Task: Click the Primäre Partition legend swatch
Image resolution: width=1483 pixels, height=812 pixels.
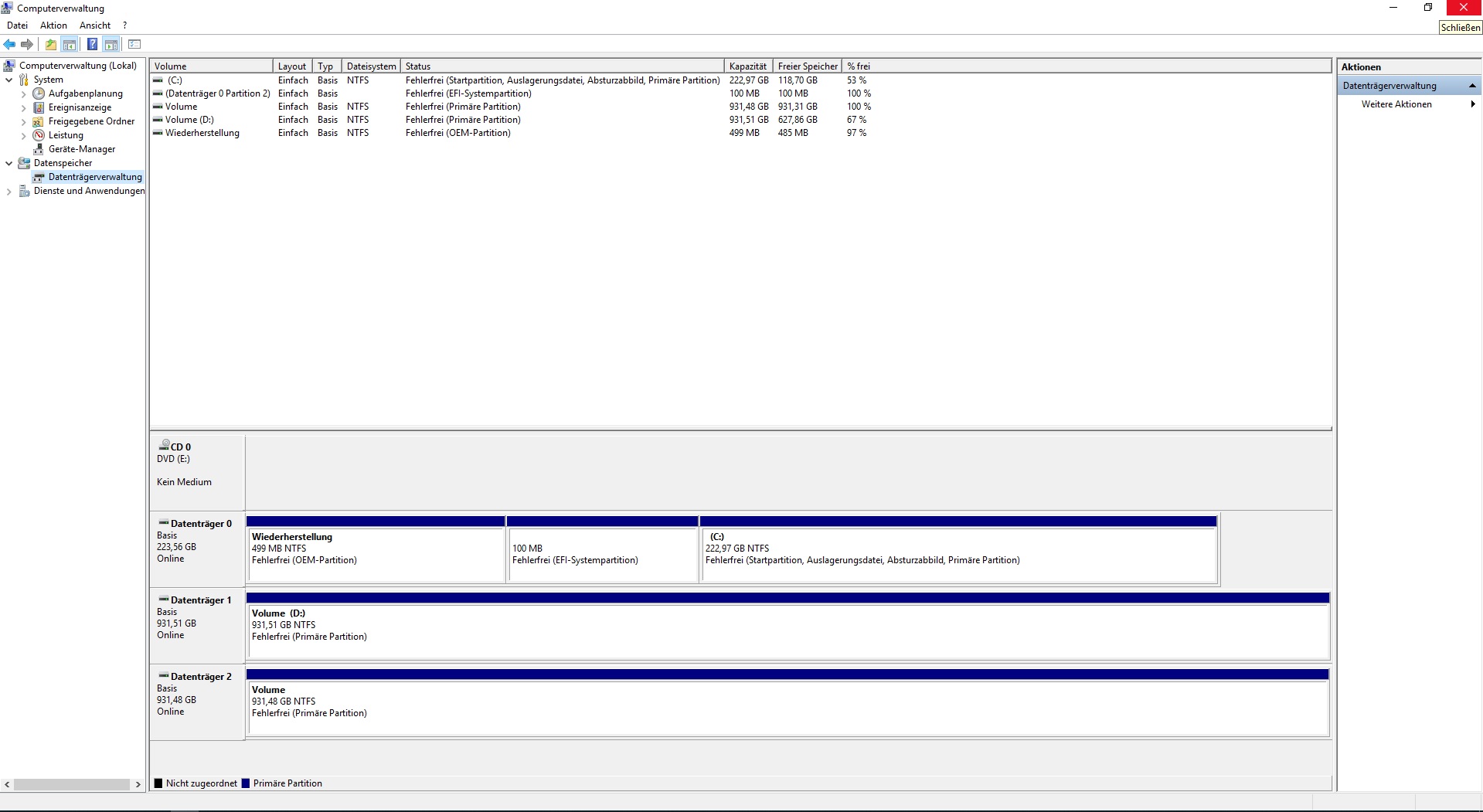Action: [246, 783]
